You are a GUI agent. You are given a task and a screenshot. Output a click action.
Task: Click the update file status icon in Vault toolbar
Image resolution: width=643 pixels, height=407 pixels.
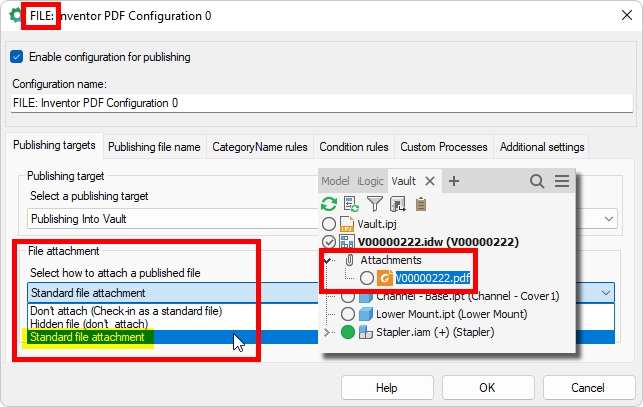pos(351,204)
